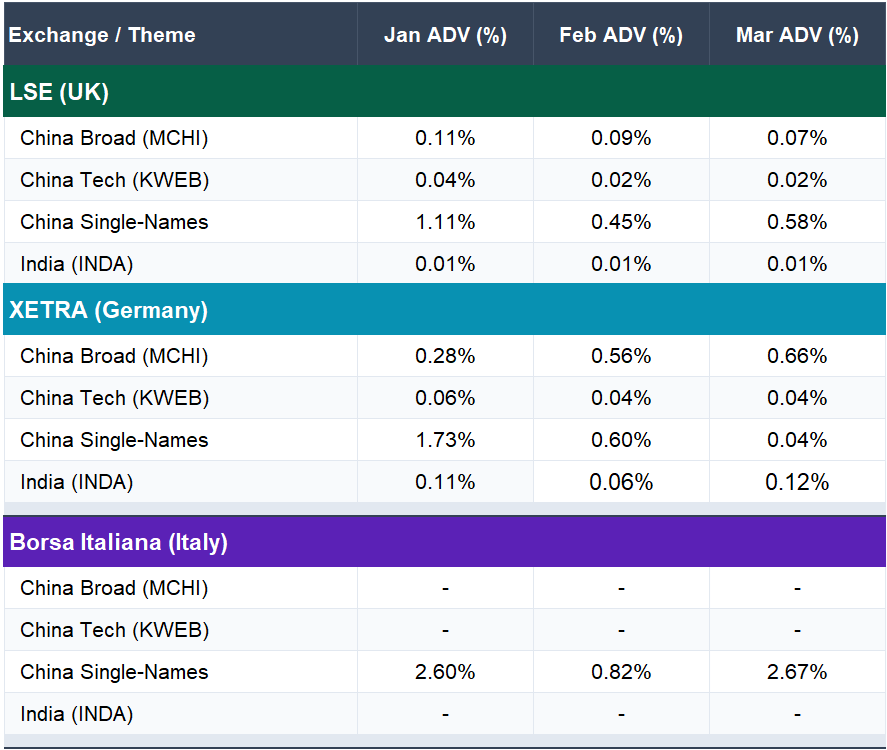This screenshot has height=750, width=887.
Task: Select XETRA China Broad Mar value 0.66%
Action: [797, 356]
